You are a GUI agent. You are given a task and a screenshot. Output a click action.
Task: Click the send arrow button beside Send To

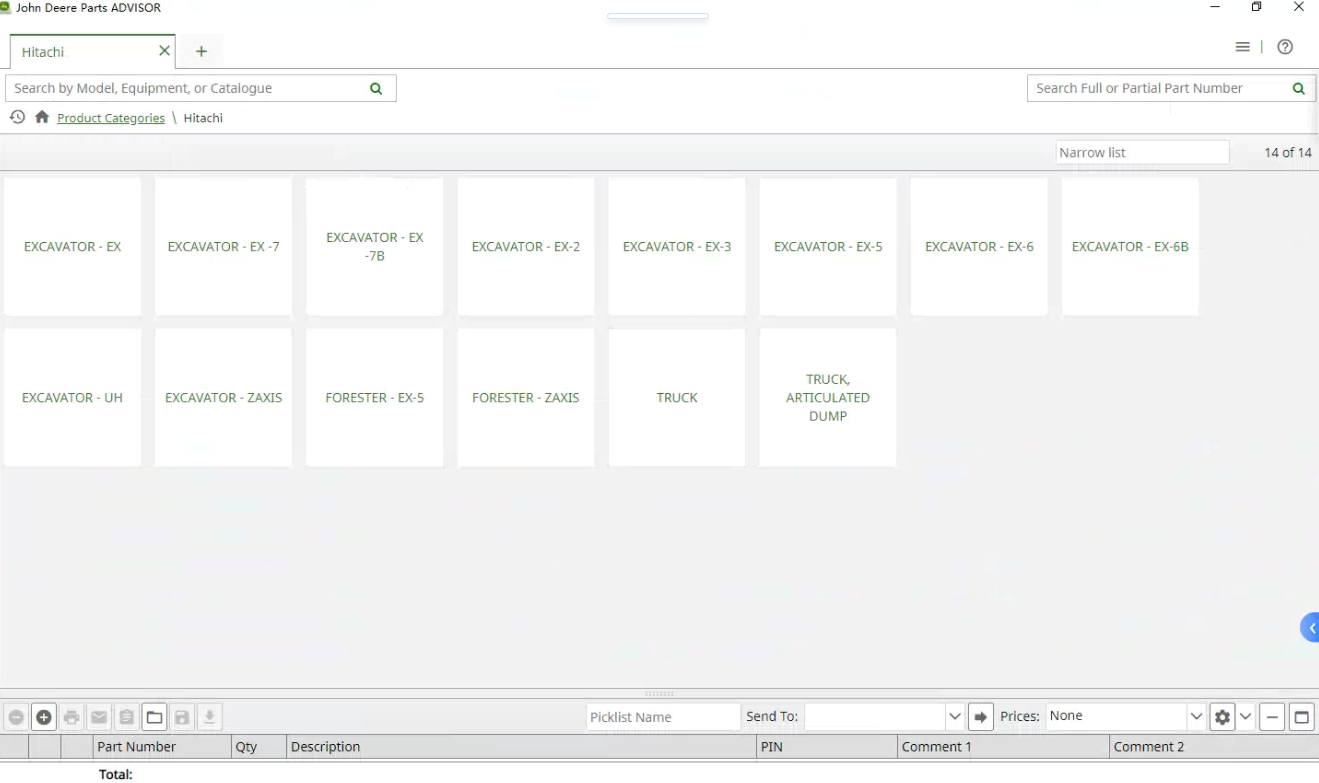(981, 717)
